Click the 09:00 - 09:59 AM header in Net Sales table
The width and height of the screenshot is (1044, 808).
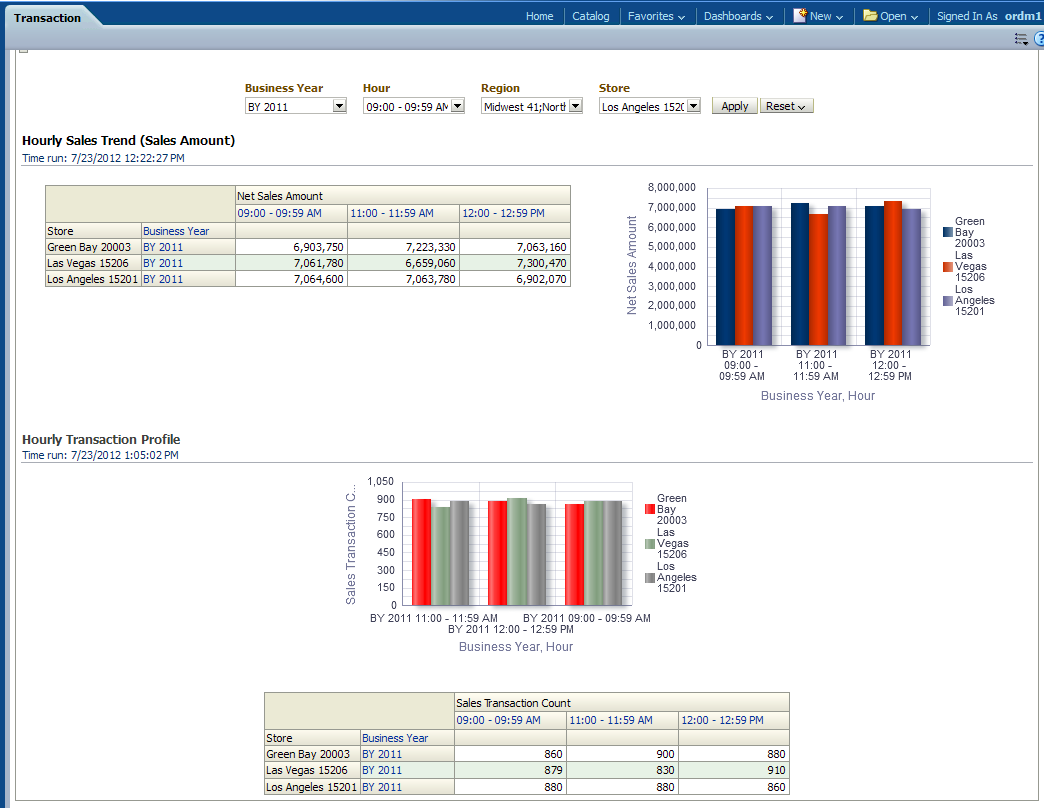coord(279,213)
